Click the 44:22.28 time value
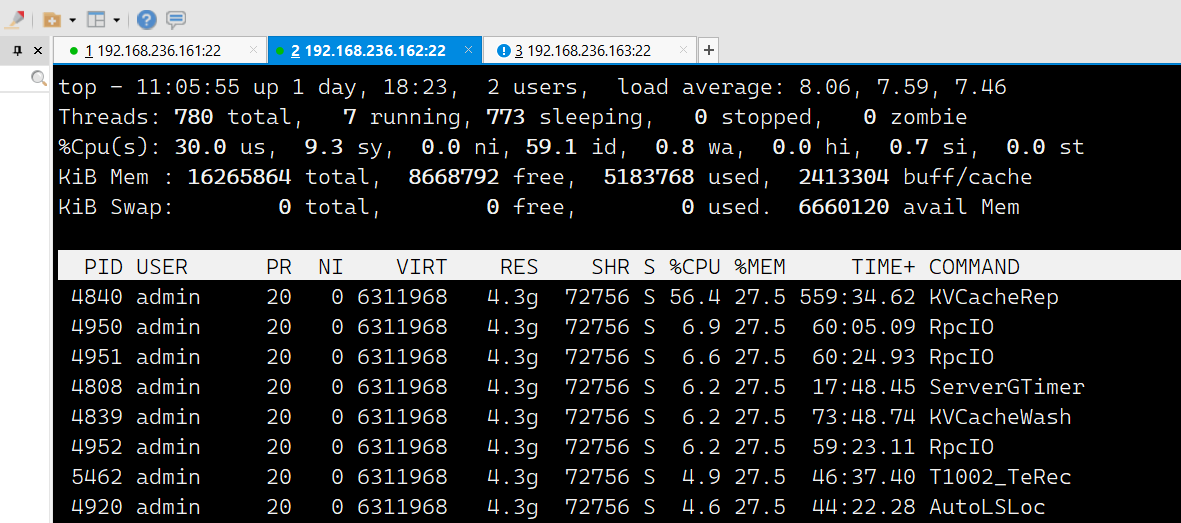The image size is (1181, 523). pyautogui.click(x=864, y=507)
